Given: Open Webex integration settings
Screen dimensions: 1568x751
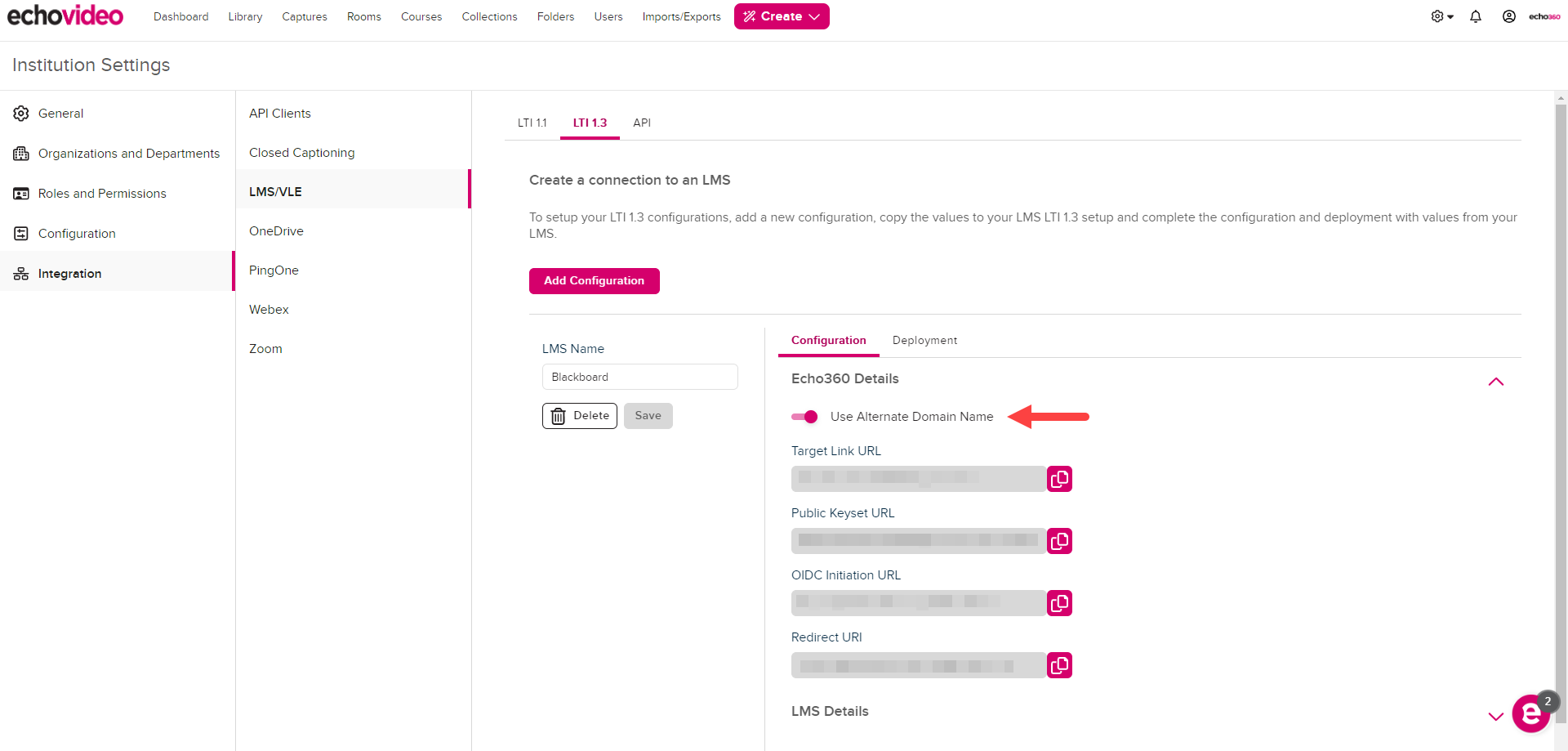Looking at the screenshot, I should 354,310.
